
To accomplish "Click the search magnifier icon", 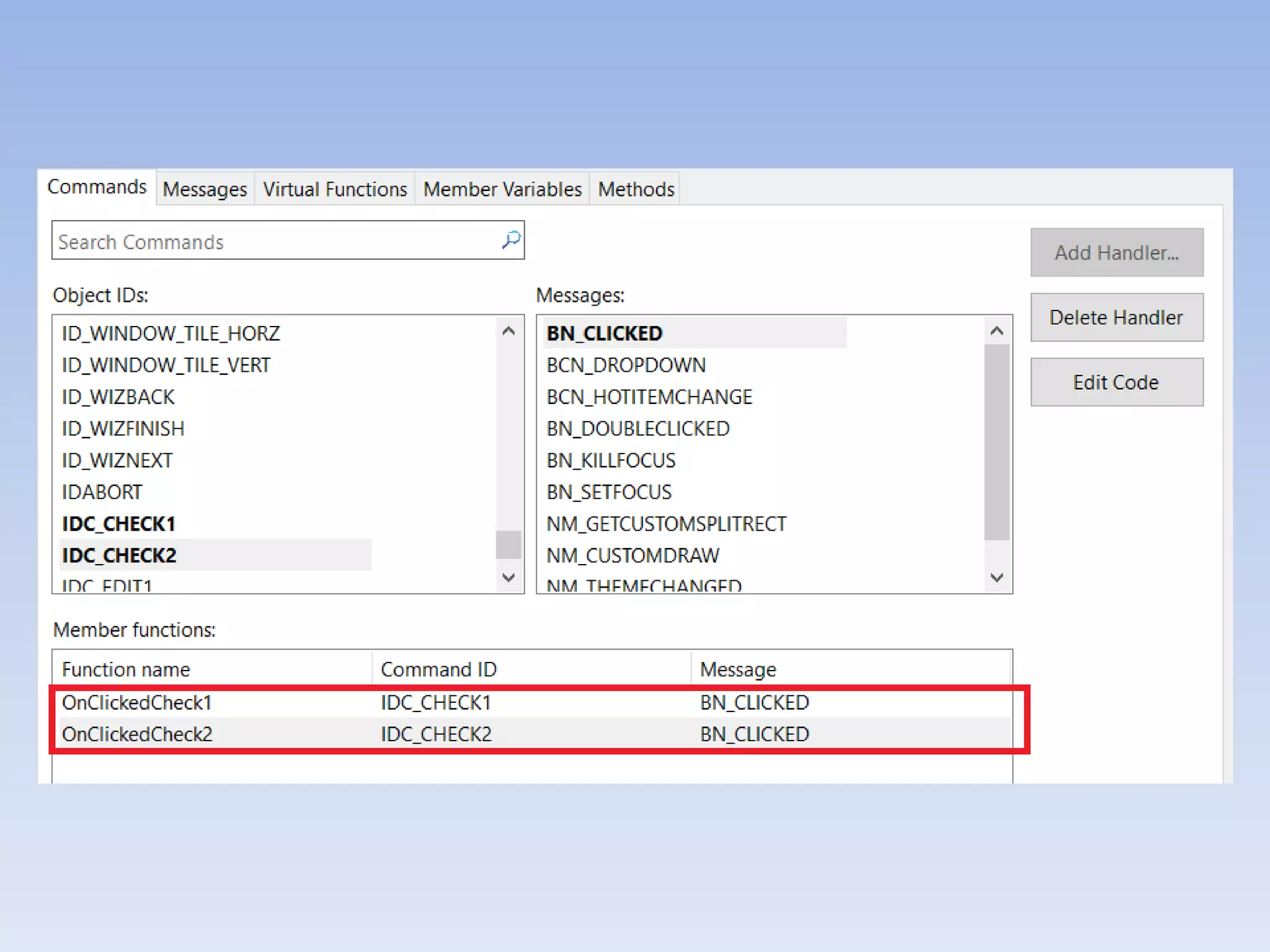I will [x=510, y=240].
